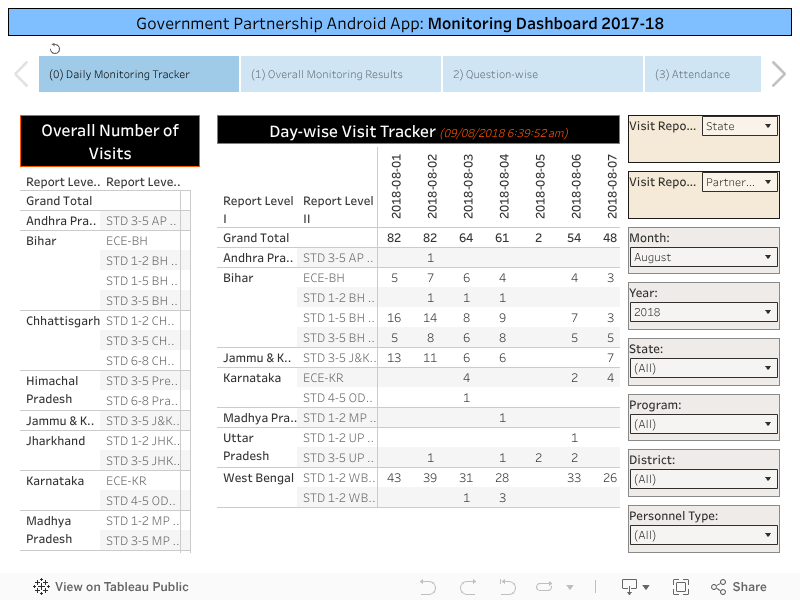
Task: Expand the Program filter dropdown
Action: [704, 424]
